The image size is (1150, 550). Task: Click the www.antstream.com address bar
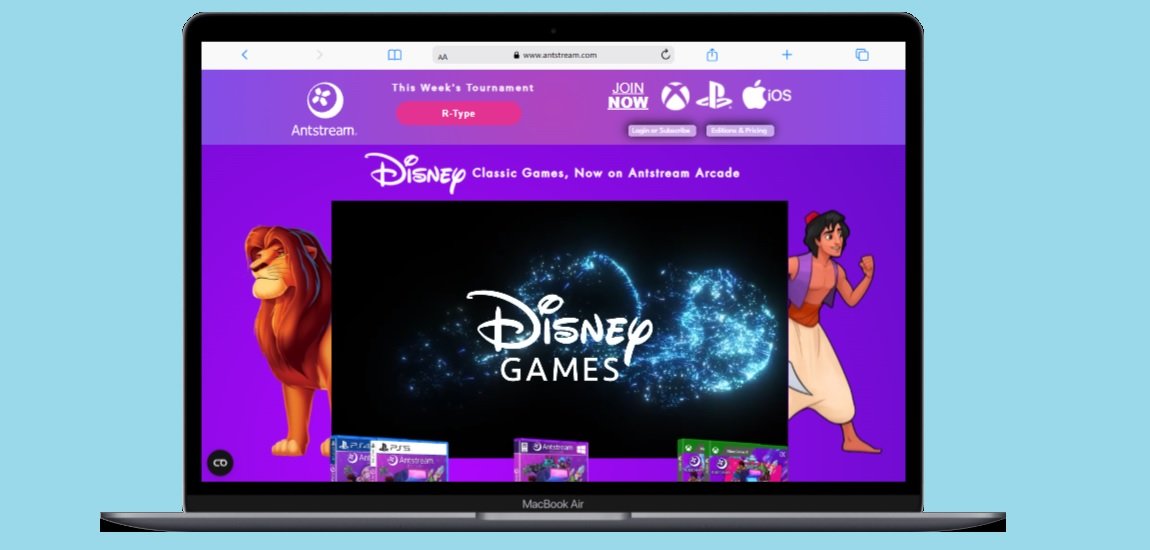point(554,55)
